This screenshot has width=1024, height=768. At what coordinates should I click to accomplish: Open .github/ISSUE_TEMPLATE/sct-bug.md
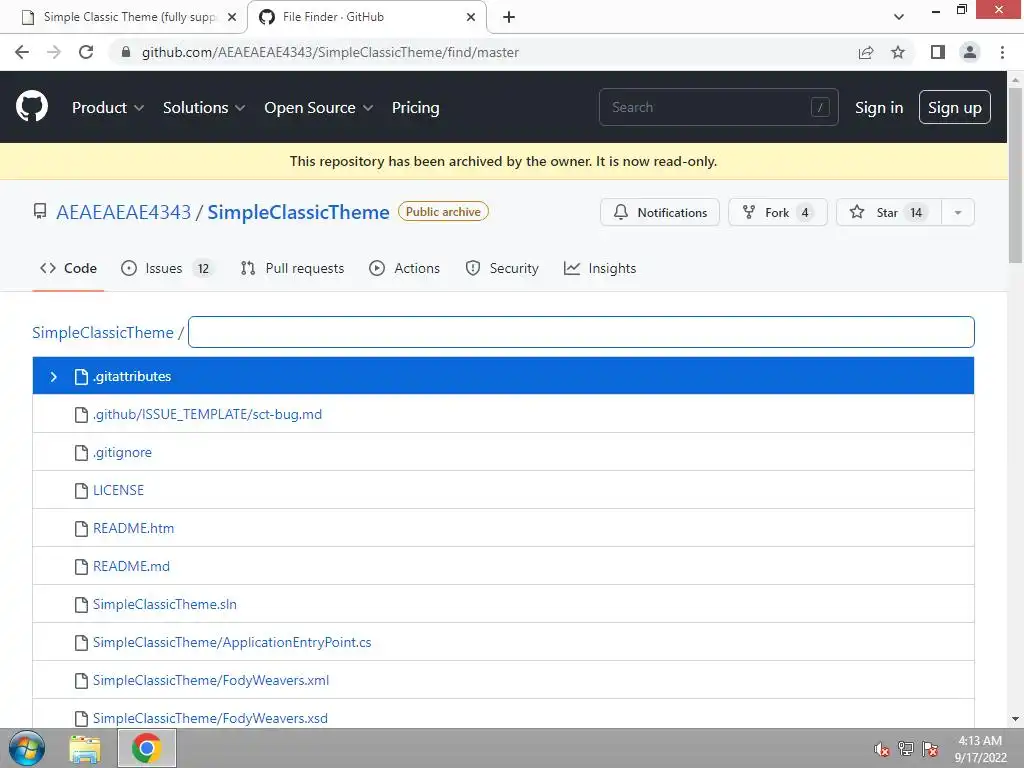pyautogui.click(x=207, y=415)
